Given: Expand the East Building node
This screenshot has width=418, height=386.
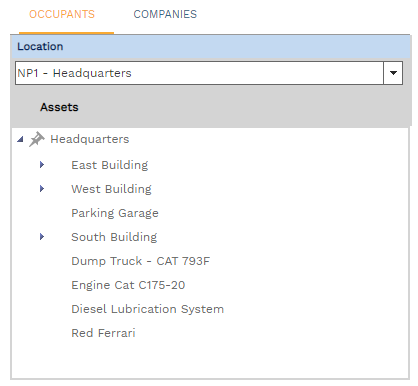Looking at the screenshot, I should pos(42,165).
